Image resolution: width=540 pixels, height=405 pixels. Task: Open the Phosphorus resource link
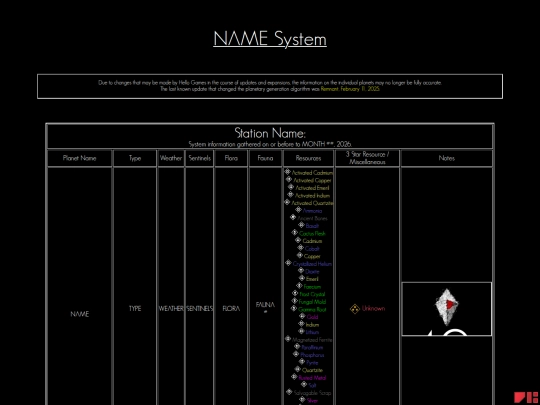coord(312,355)
